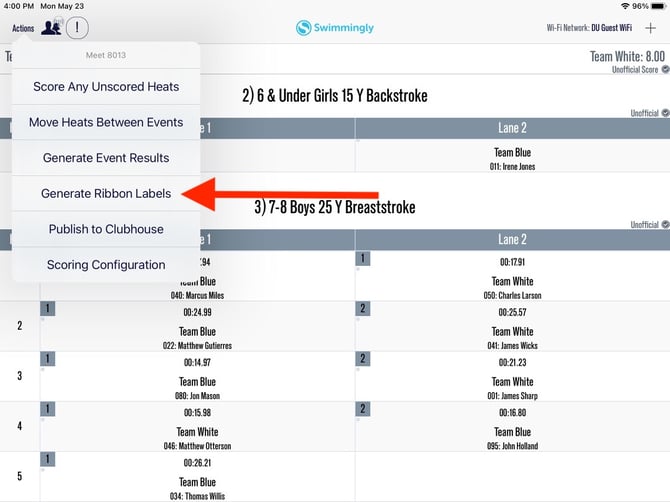Toggle Unofficial check for Breaststroke event
Screen dimensions: 670x502
665,225
